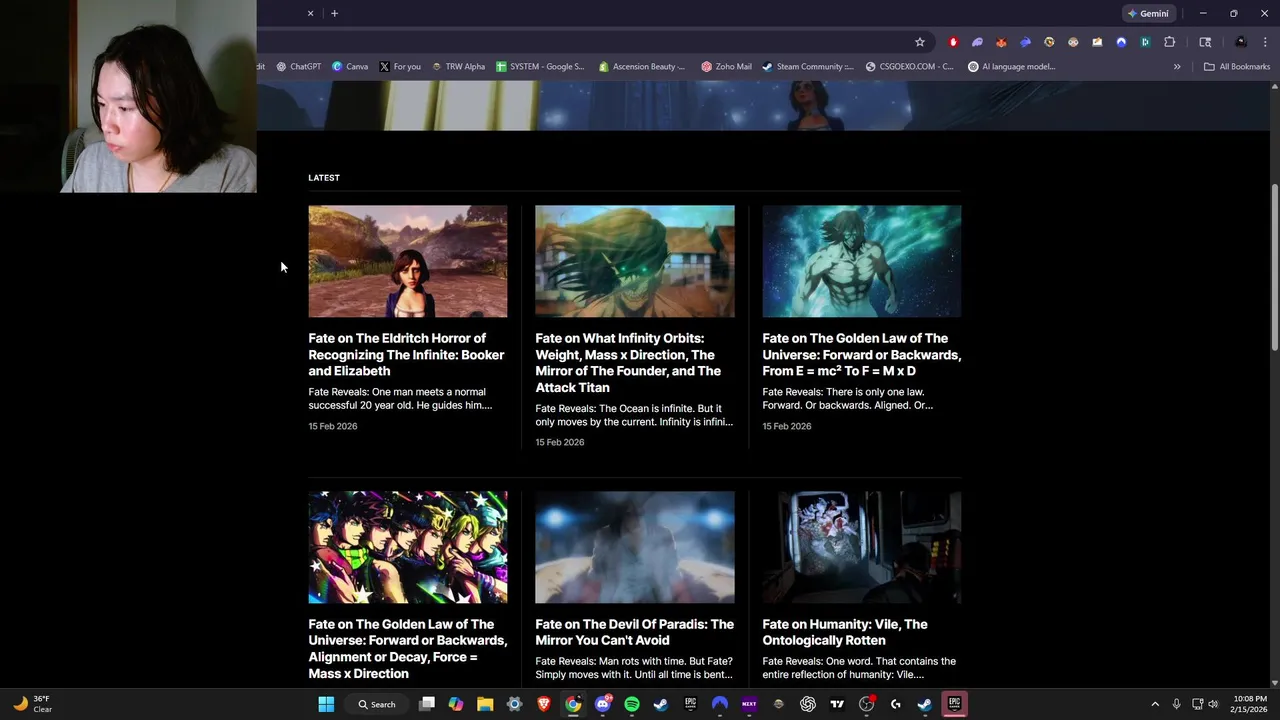Open the ChatGPT bookmark
Screen dimensions: 1280x720
click(x=298, y=67)
